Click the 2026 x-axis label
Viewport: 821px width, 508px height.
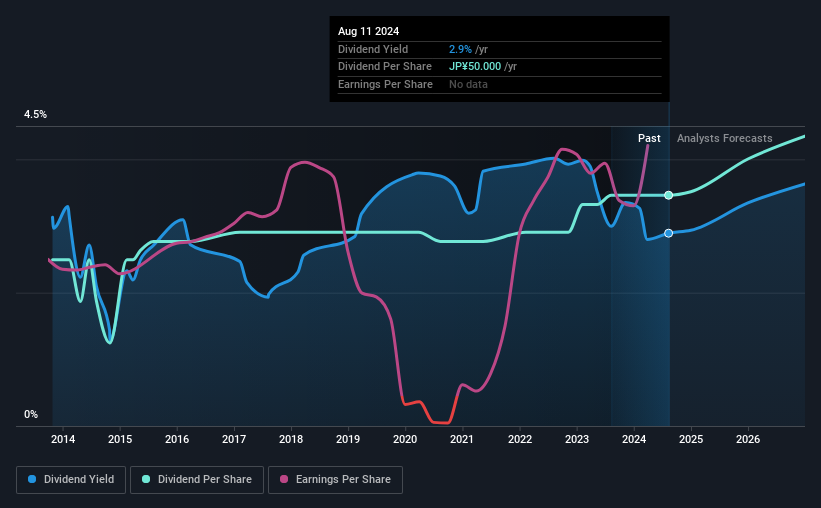pos(748,439)
